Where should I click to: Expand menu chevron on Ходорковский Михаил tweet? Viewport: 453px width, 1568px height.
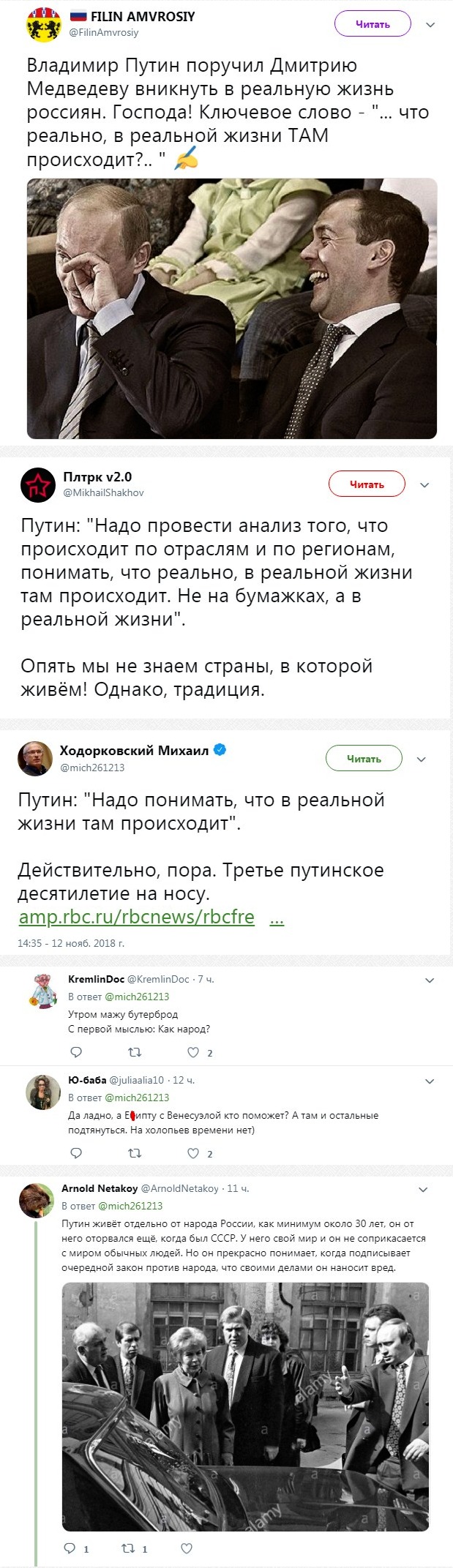421,759
